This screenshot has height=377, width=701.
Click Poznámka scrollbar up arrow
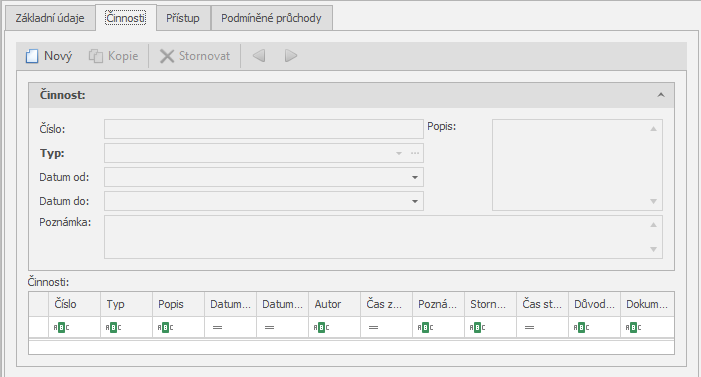click(x=653, y=225)
